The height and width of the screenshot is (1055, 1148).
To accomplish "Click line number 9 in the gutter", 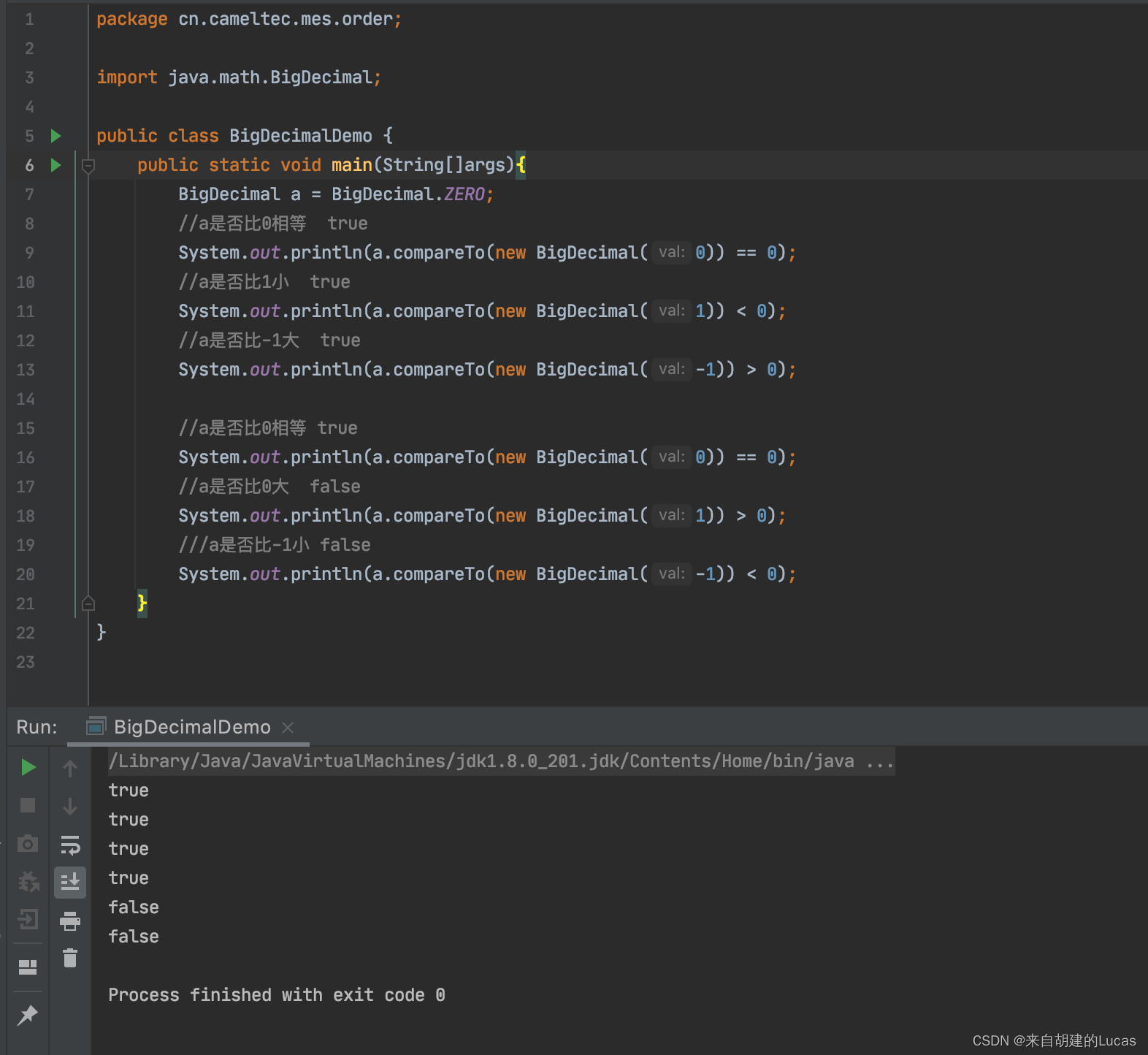I will [29, 253].
